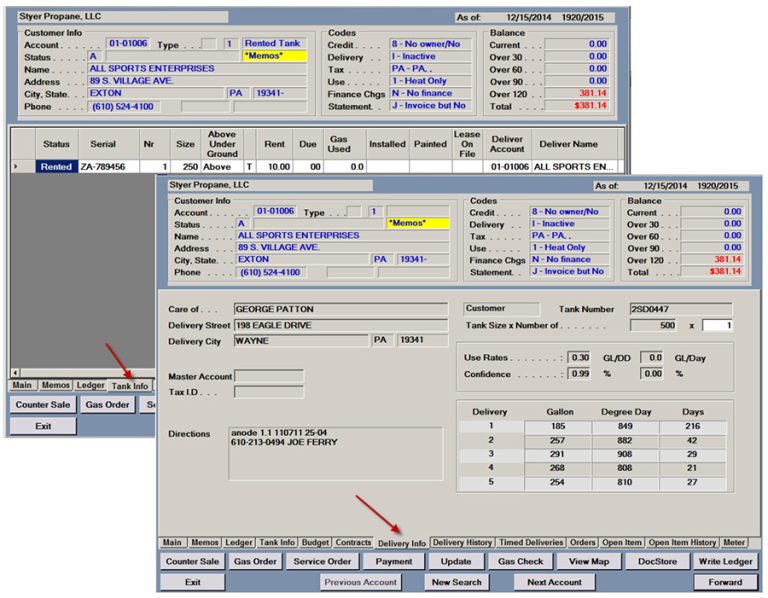Click delivery 3 degree day 908

(625, 454)
